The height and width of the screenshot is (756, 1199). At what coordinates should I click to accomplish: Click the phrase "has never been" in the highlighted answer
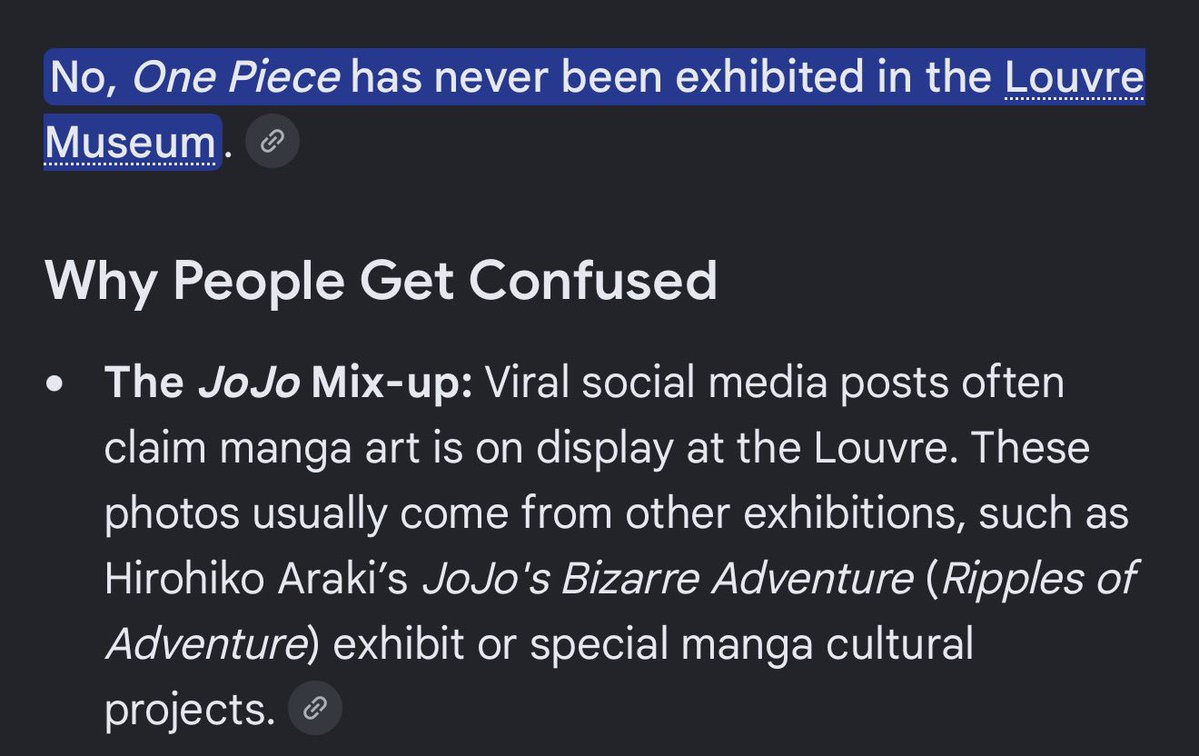click(x=507, y=77)
